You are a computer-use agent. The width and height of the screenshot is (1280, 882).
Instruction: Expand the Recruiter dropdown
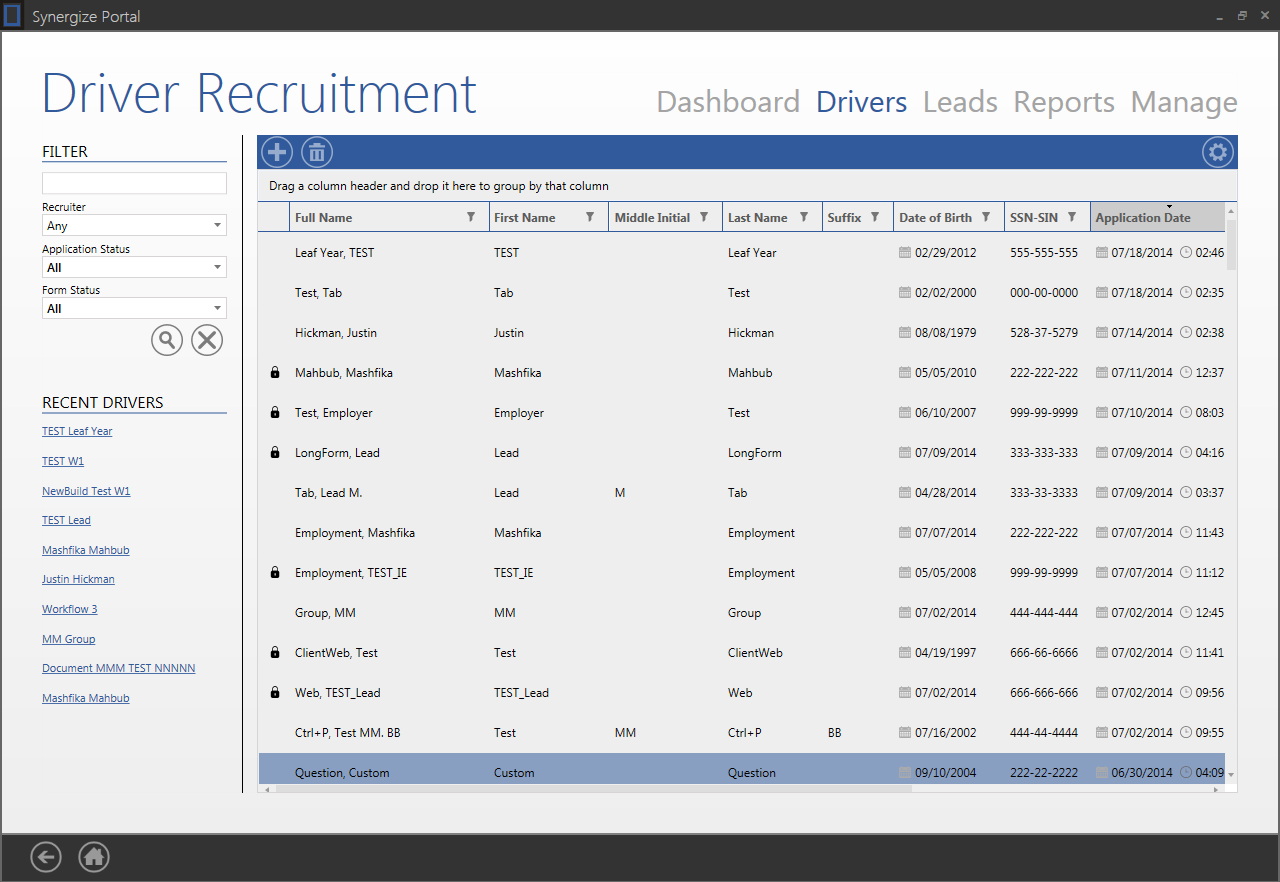coord(217,226)
